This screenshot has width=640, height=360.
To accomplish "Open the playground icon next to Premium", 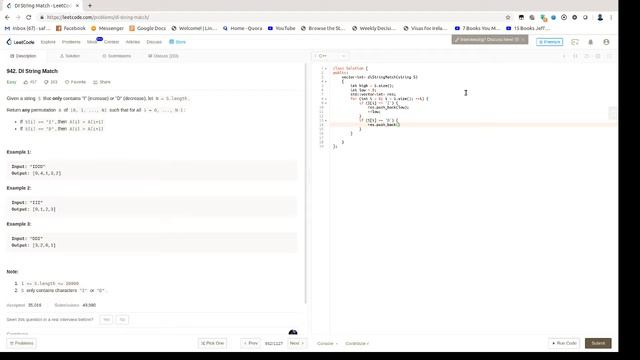I will pyautogui.click(x=575, y=42).
